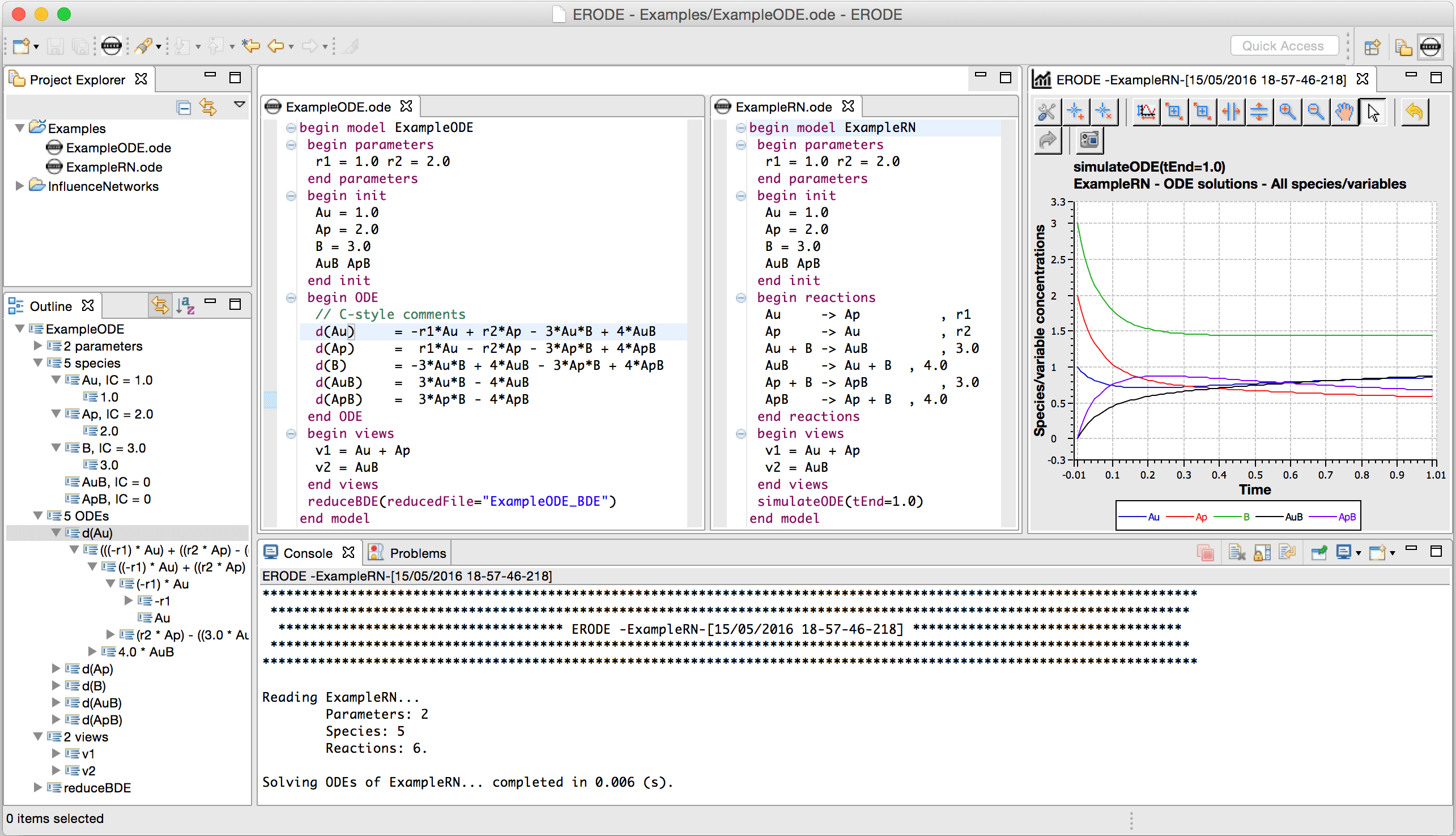
Task: Toggle Link with Editor in Outline panel
Action: point(160,305)
